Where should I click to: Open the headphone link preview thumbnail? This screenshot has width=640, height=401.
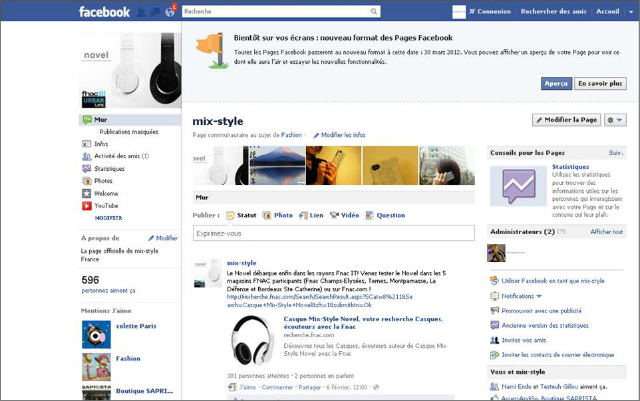coord(252,341)
